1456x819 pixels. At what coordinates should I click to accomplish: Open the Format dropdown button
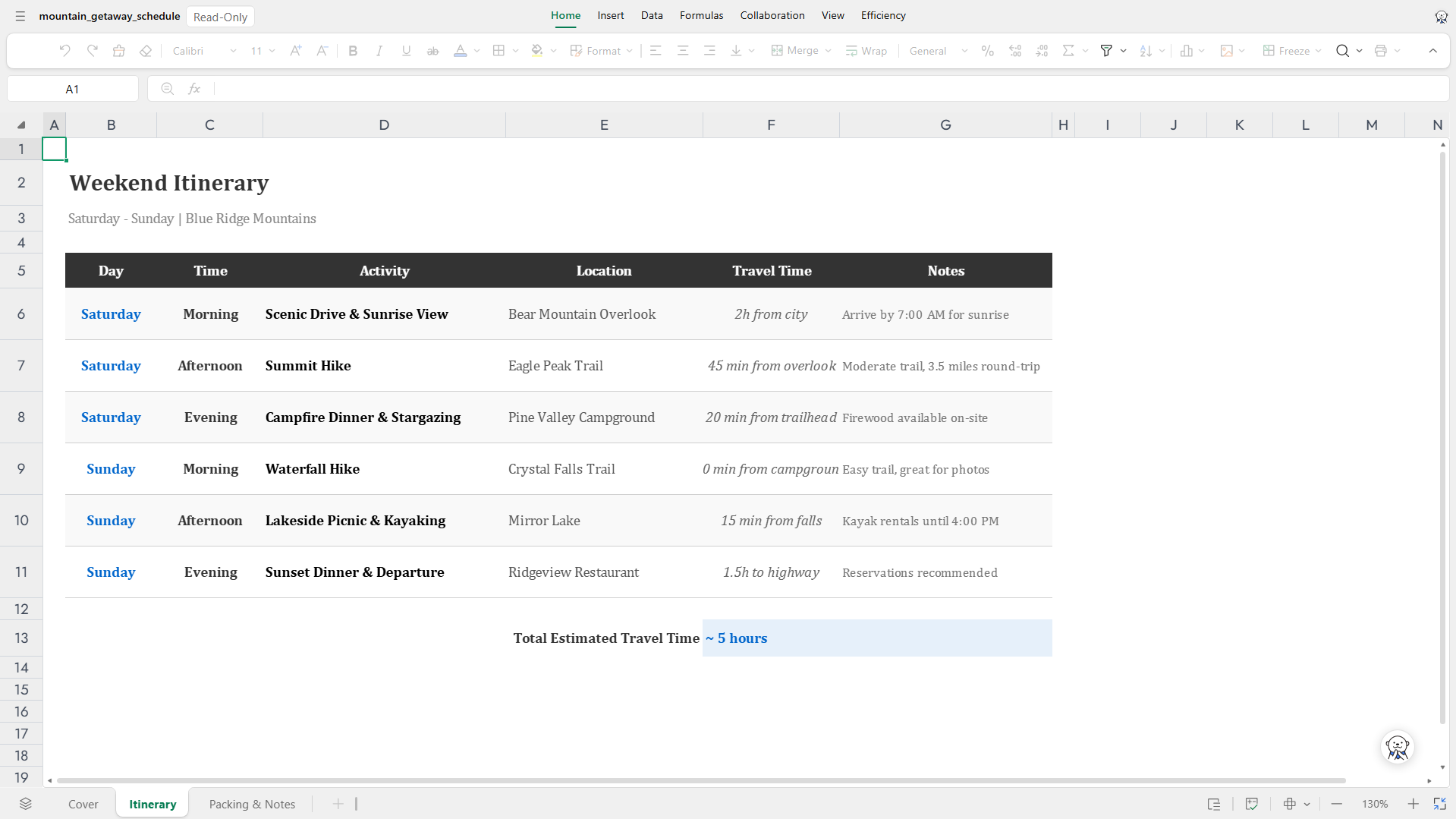coord(602,51)
